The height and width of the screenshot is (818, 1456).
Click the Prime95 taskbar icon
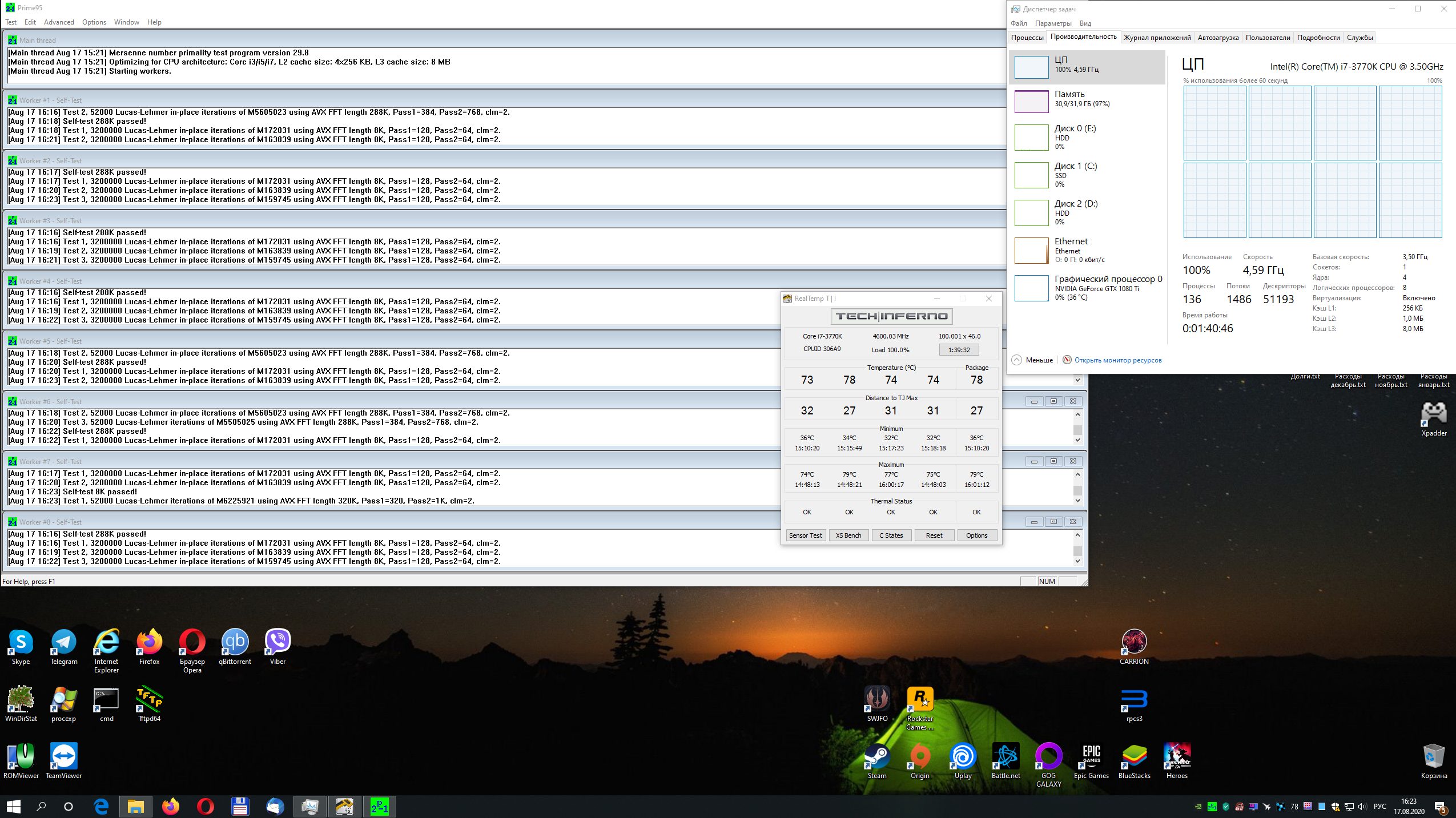click(x=379, y=807)
